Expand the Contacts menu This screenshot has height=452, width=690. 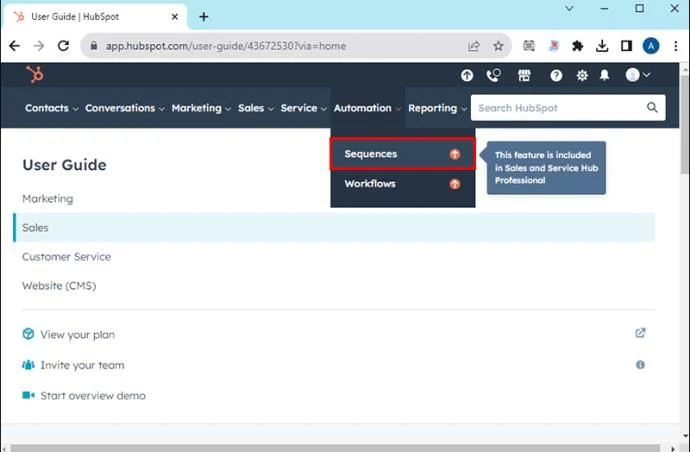(51, 108)
